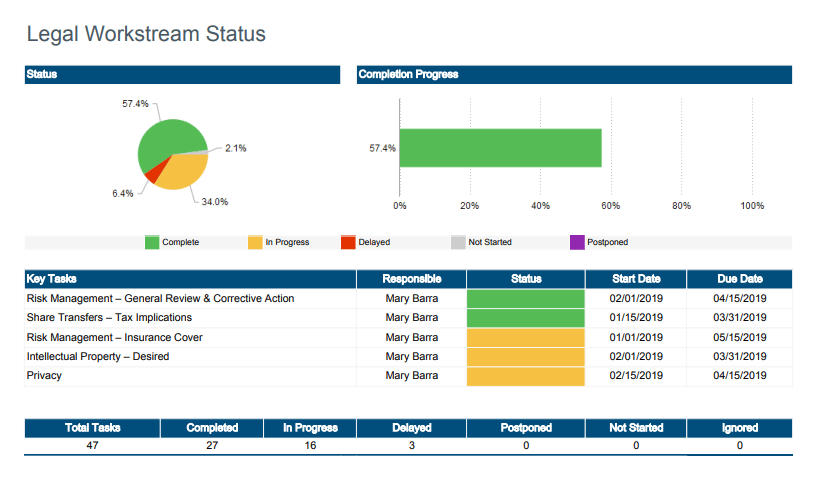Viewport: 820px width, 498px height.
Task: Click the Start Date column header
Action: (x=636, y=279)
